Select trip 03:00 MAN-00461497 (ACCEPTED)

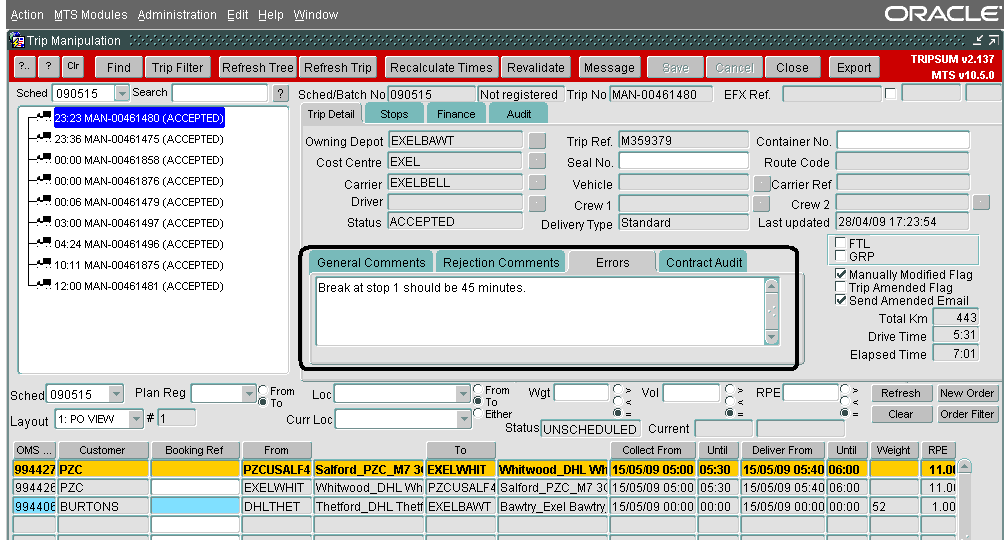coord(139,223)
